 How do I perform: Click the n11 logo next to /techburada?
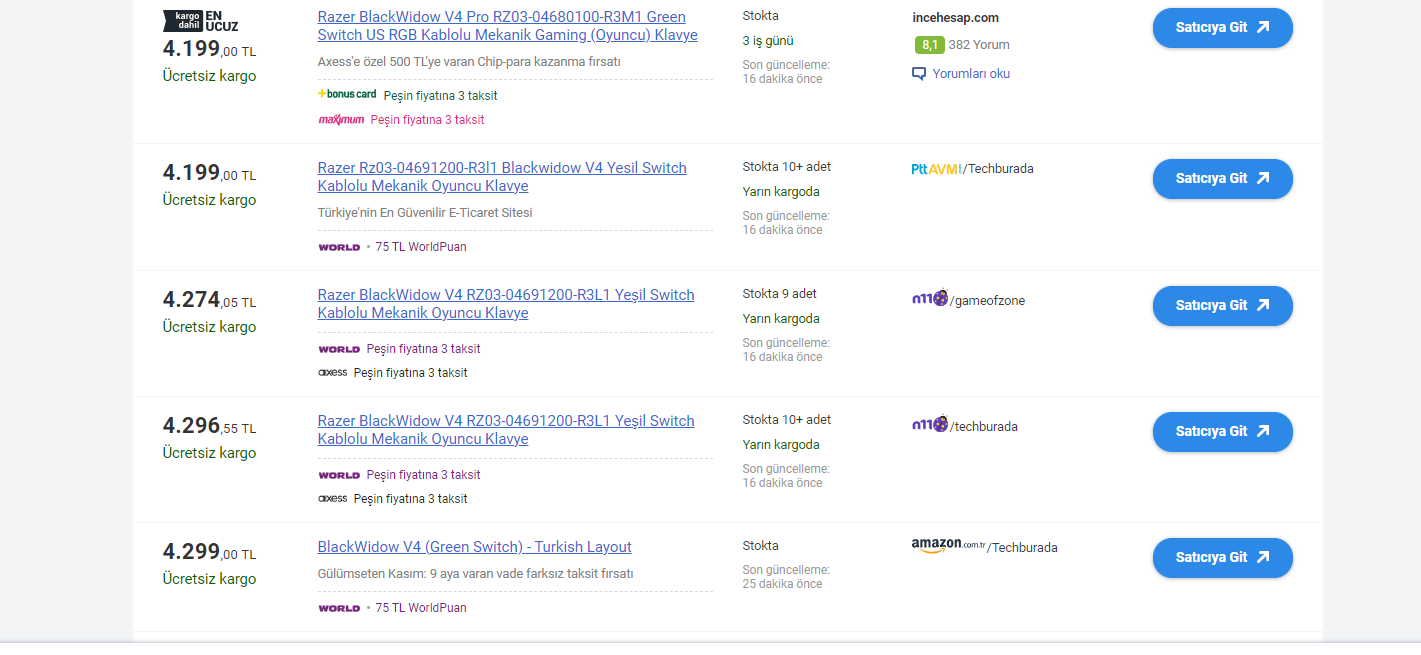(x=930, y=424)
